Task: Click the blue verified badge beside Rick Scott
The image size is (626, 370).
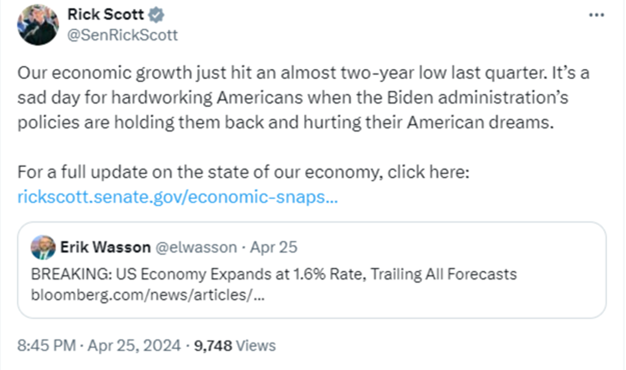Action: click(x=156, y=15)
